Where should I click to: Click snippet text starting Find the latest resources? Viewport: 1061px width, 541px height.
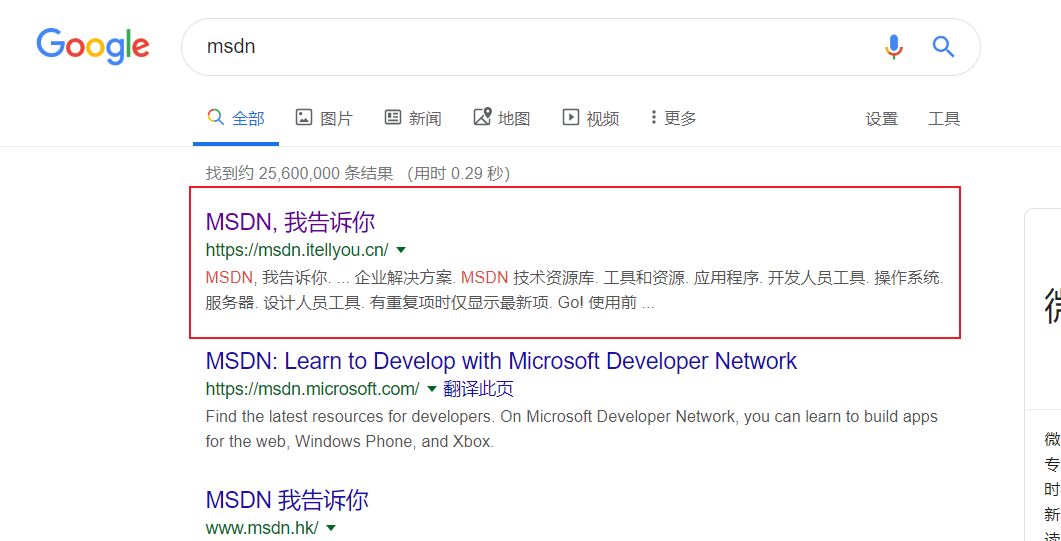(x=572, y=429)
